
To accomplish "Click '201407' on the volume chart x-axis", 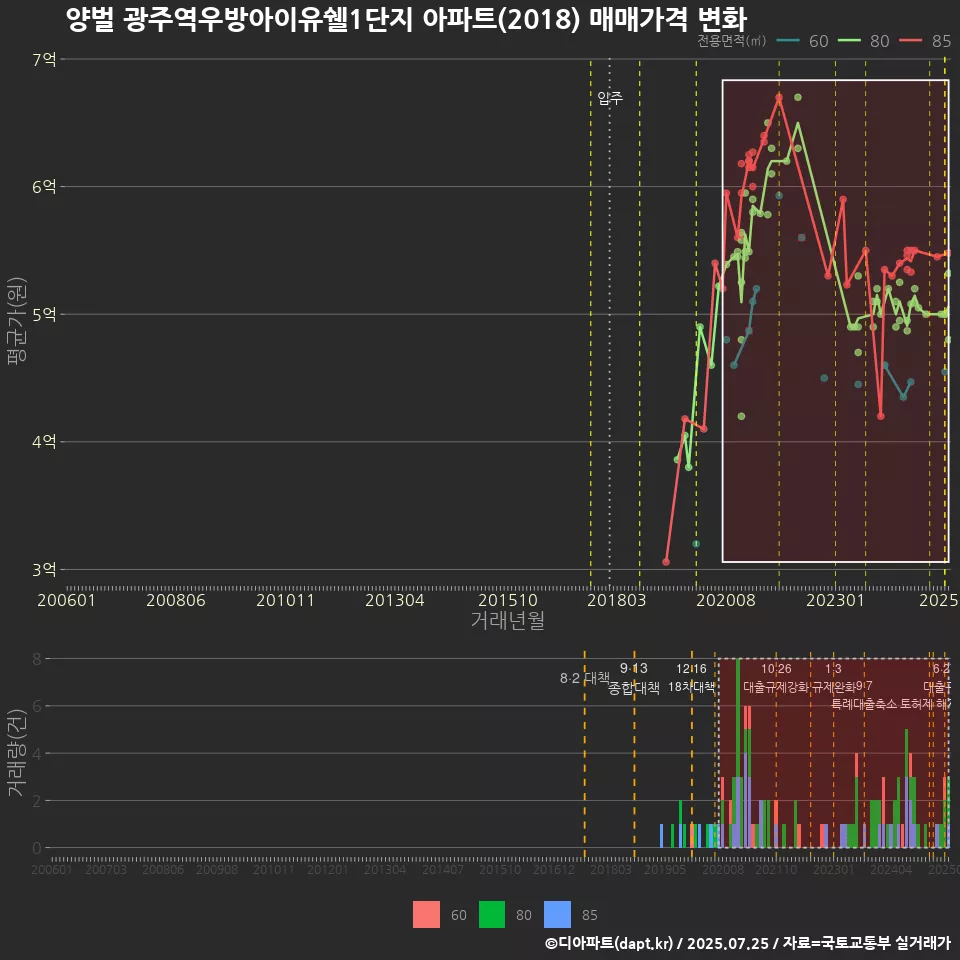I will tap(443, 869).
